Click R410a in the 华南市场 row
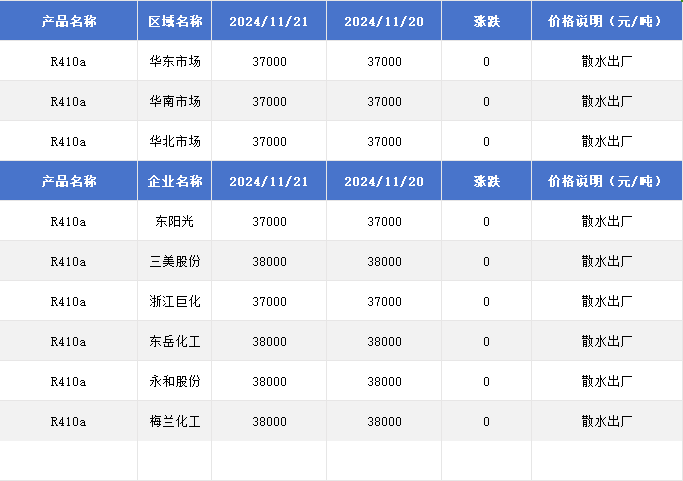 (68, 102)
